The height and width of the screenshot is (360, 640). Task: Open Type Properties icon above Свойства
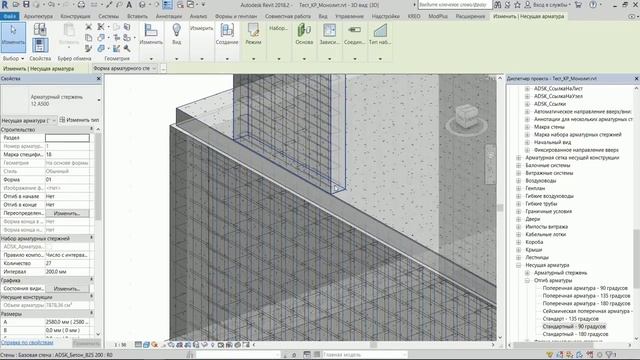pos(40,29)
